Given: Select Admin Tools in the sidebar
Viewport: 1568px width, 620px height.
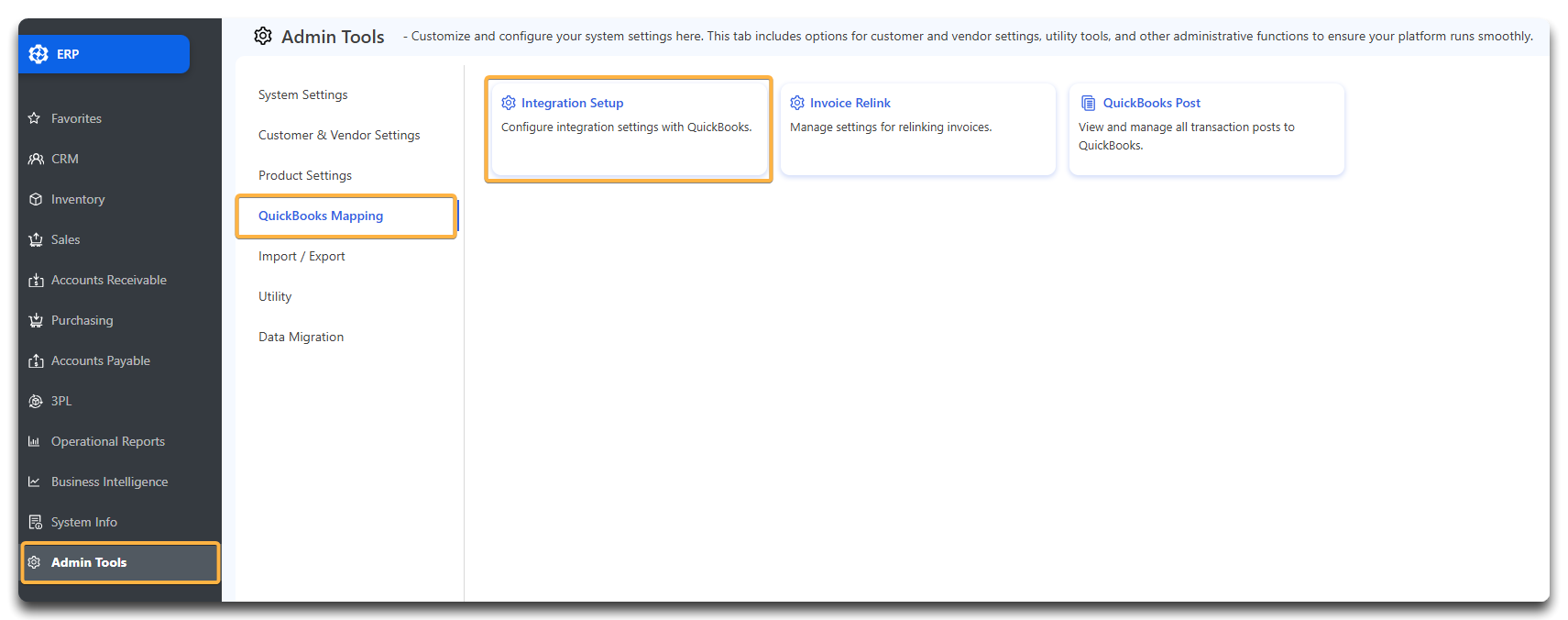Looking at the screenshot, I should click(120, 562).
